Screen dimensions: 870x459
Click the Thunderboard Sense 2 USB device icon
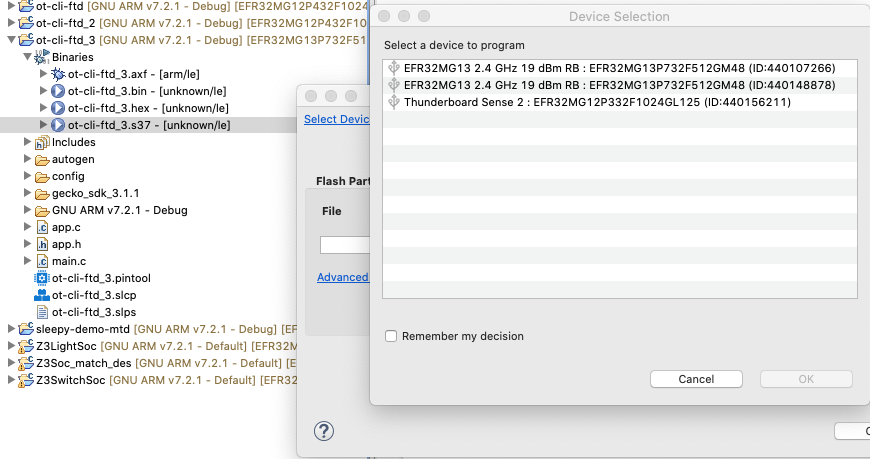(x=394, y=102)
